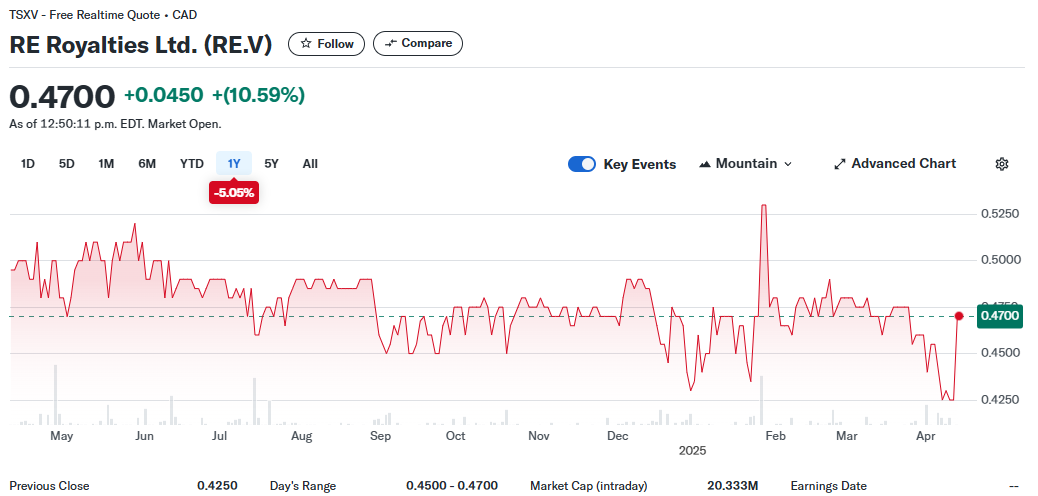Open the Advanced Chart view

click(894, 164)
